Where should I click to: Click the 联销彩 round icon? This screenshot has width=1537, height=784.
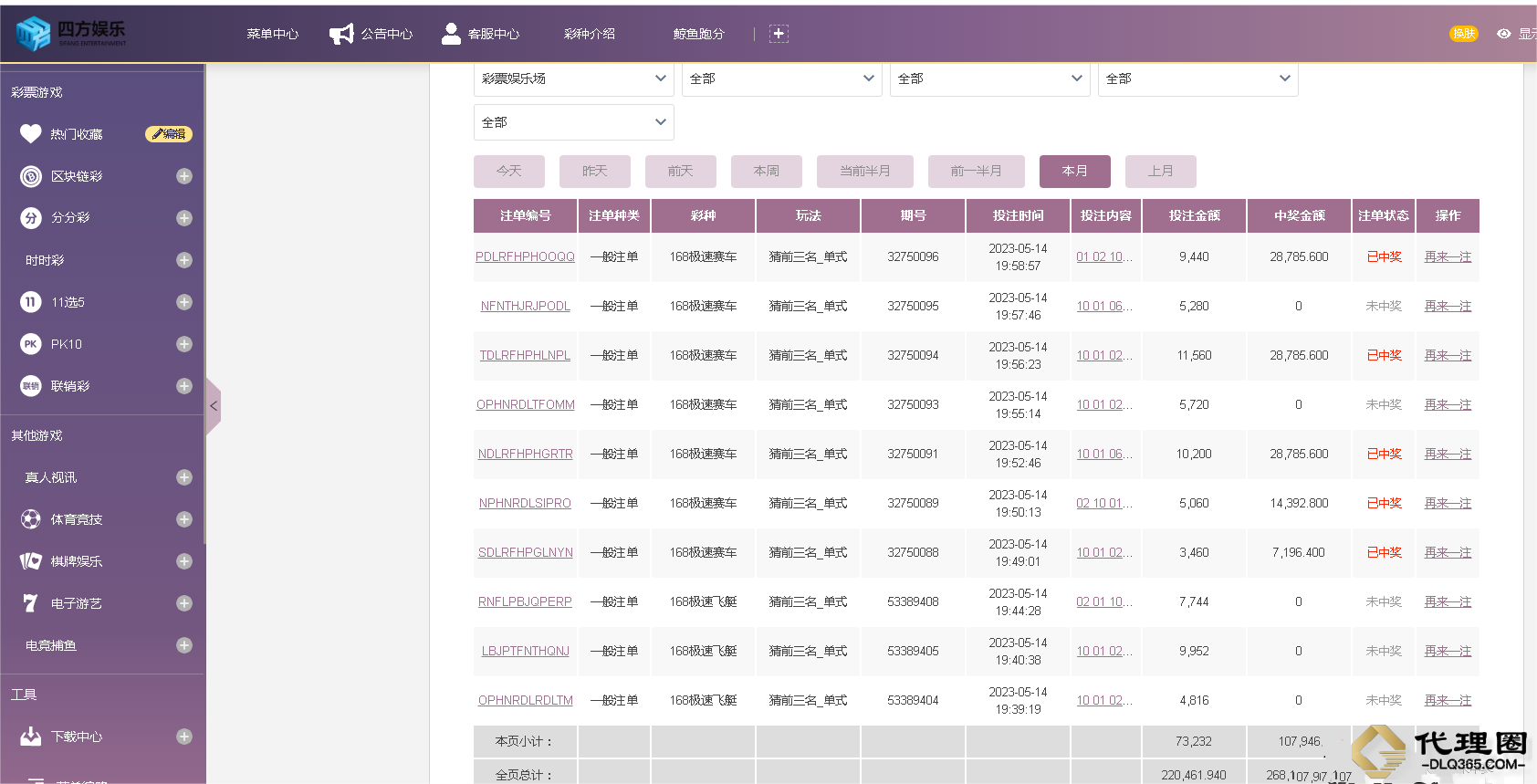click(31, 386)
